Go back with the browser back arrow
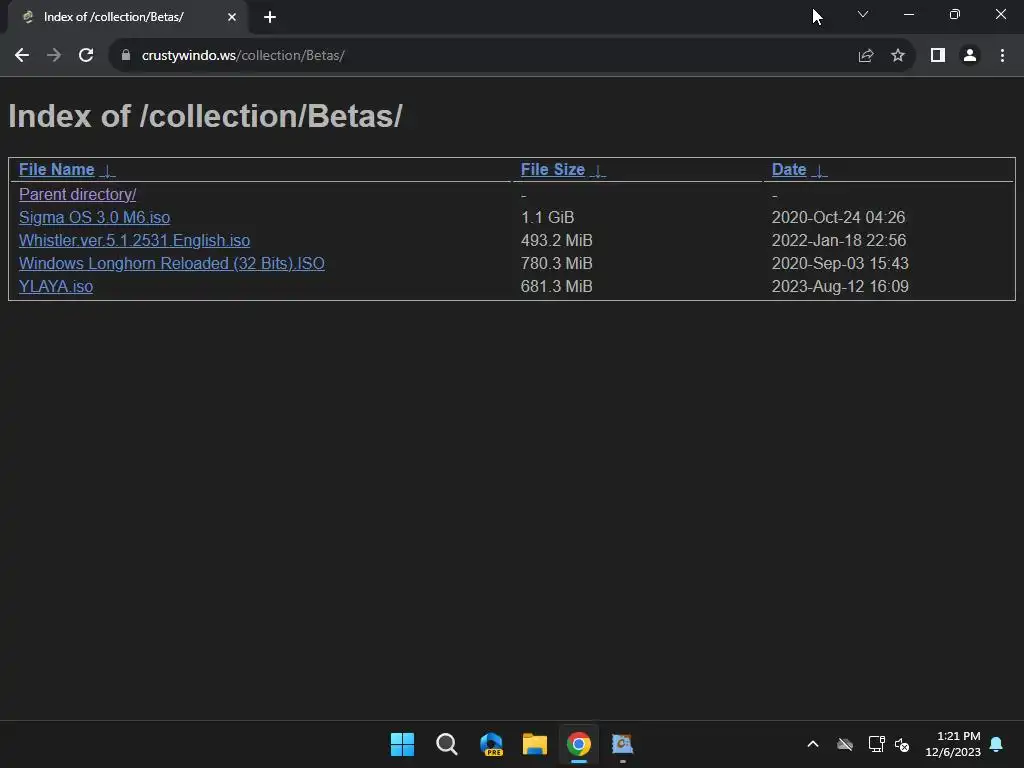This screenshot has width=1024, height=768. coord(22,56)
